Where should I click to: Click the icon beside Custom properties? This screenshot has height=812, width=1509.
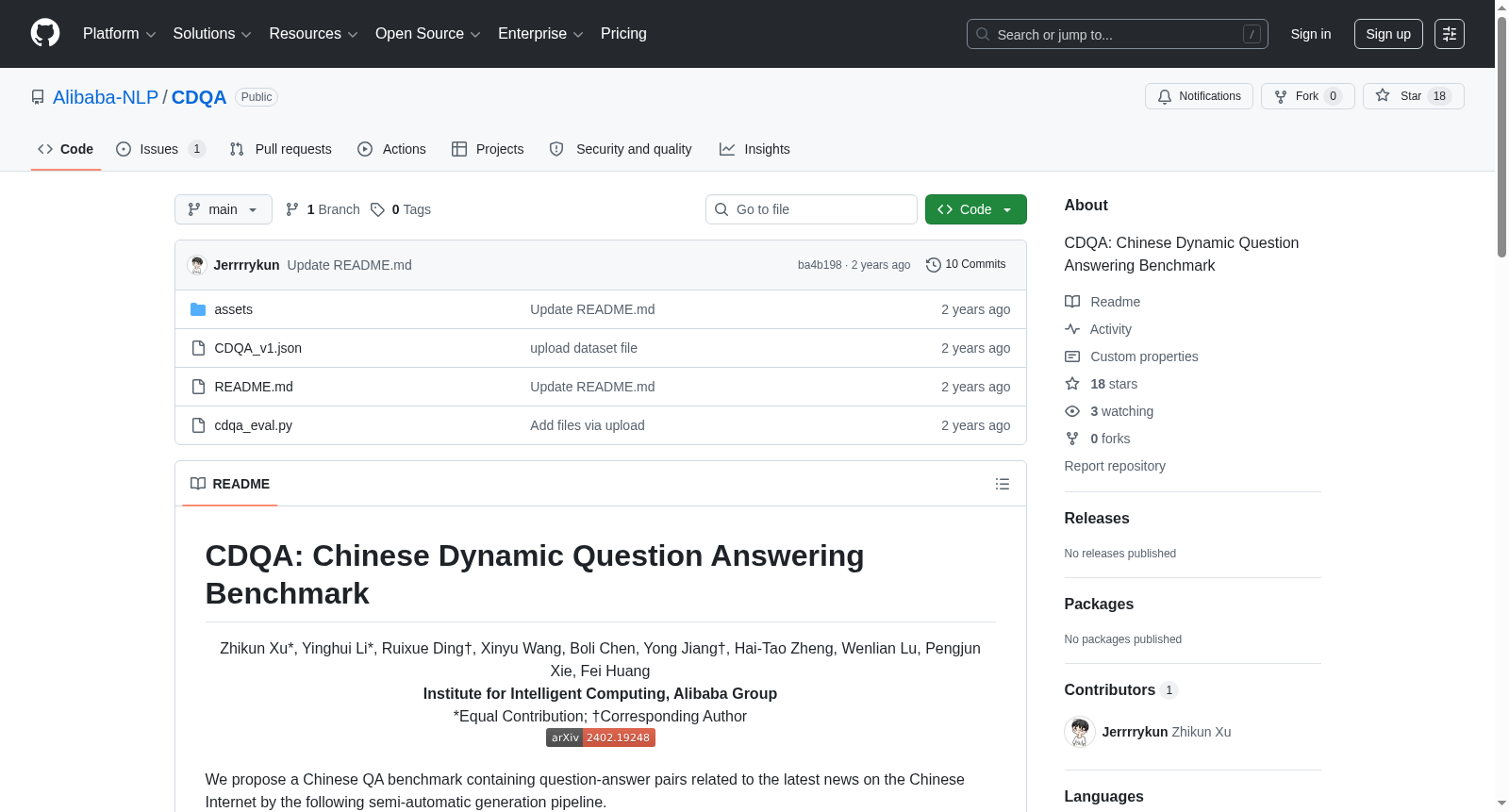[1072, 356]
